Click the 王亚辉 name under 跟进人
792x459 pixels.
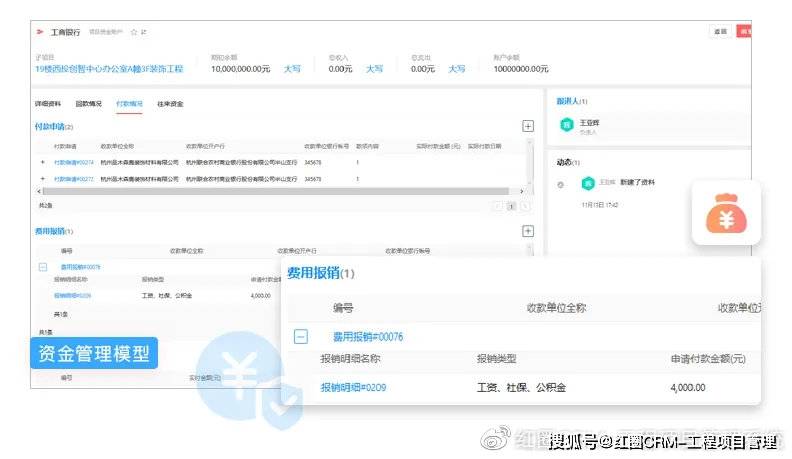589,123
